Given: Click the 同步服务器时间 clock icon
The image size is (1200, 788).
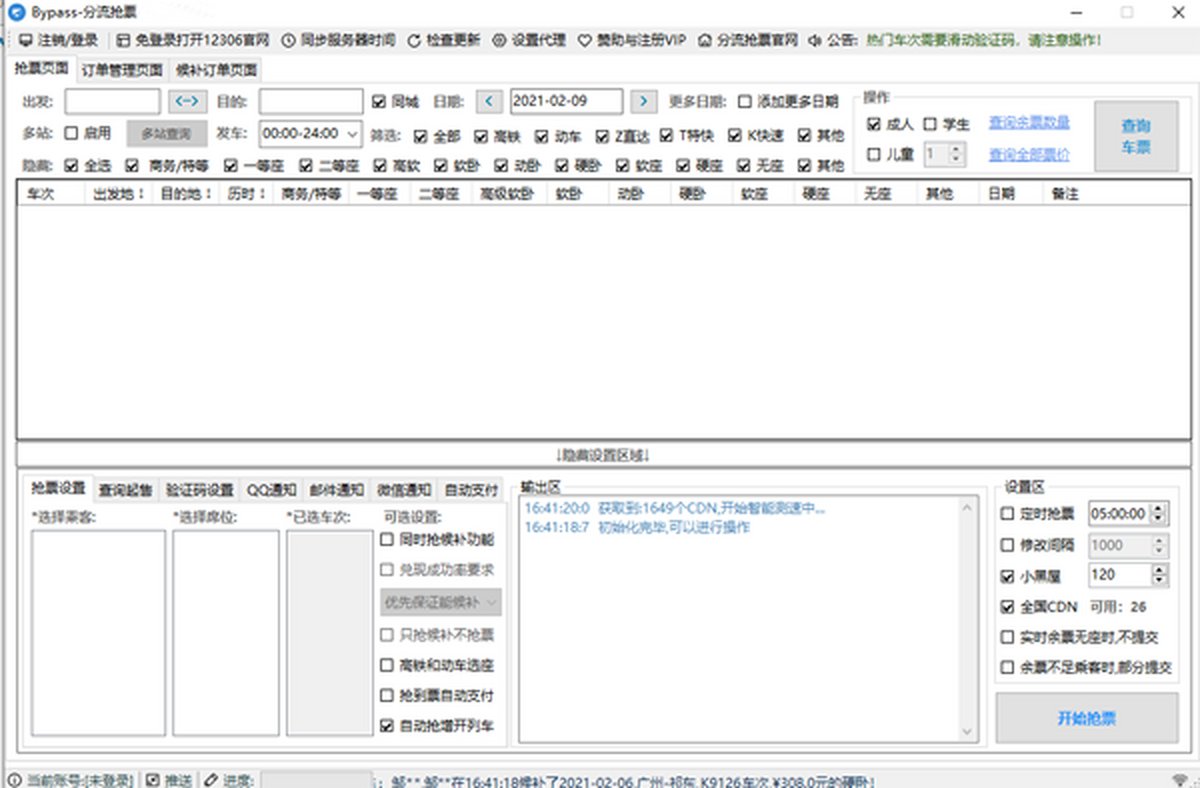Looking at the screenshot, I should coord(288,41).
